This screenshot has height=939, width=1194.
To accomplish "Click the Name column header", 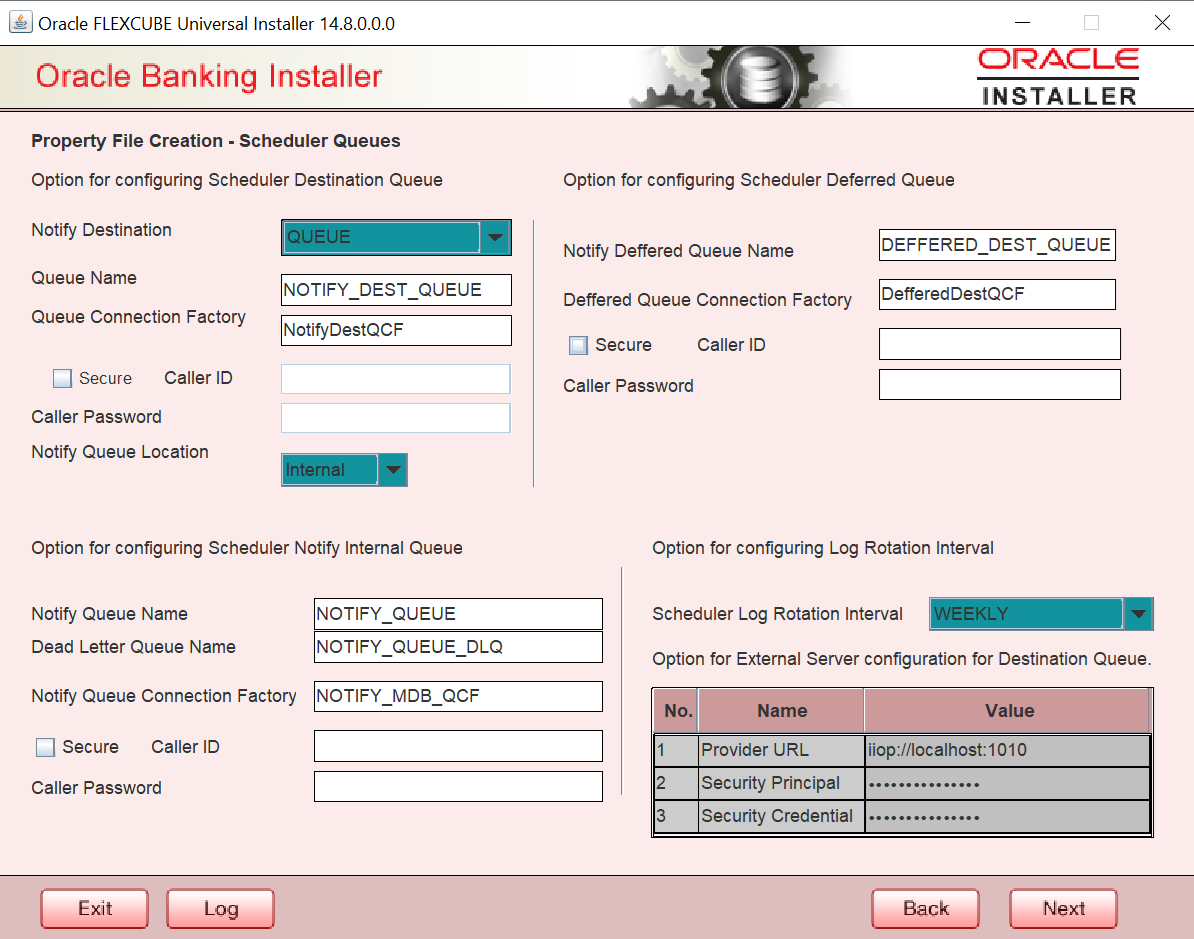I will (x=781, y=711).
